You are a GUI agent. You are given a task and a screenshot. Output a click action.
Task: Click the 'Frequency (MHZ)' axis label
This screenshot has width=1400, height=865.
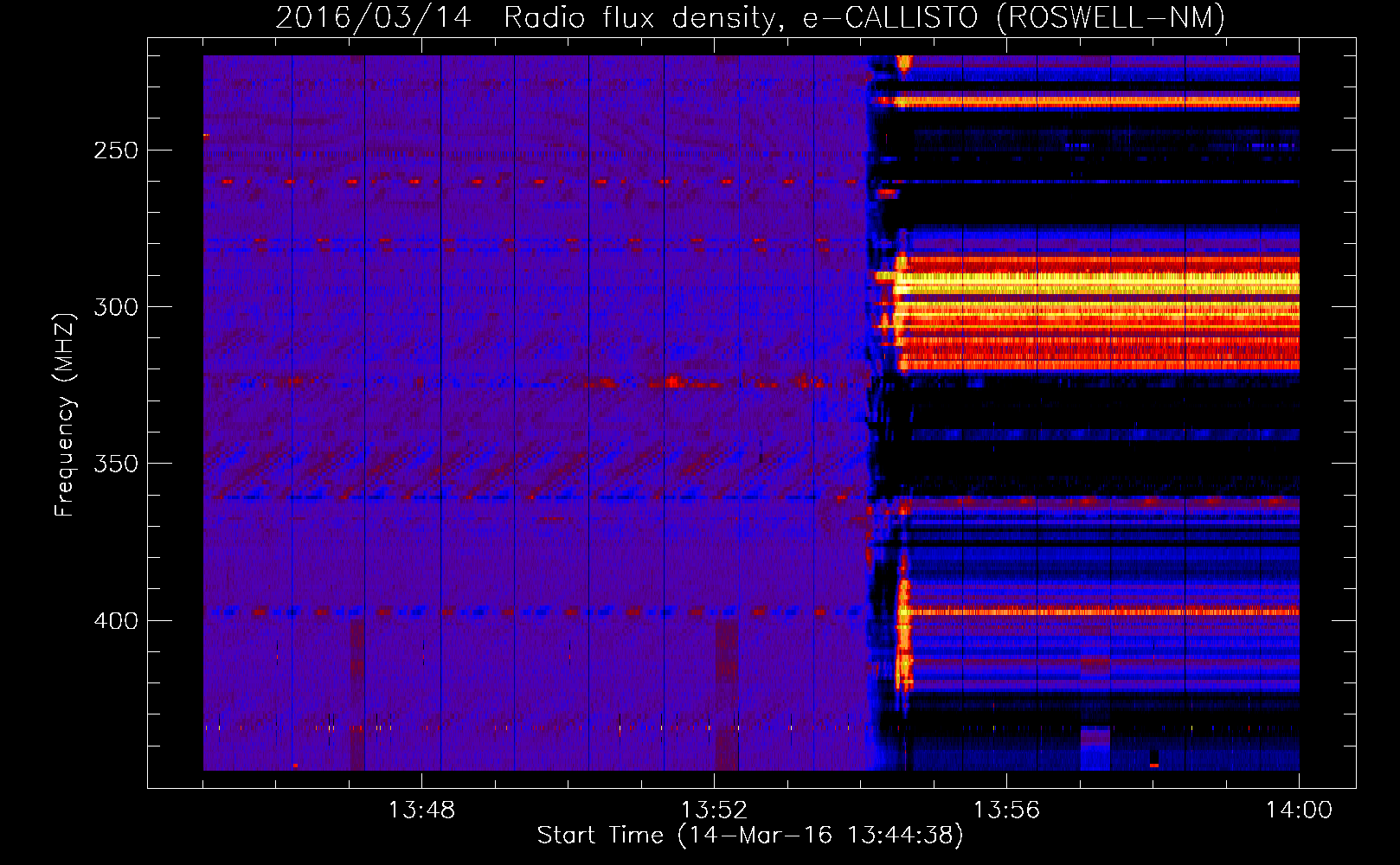65,414
